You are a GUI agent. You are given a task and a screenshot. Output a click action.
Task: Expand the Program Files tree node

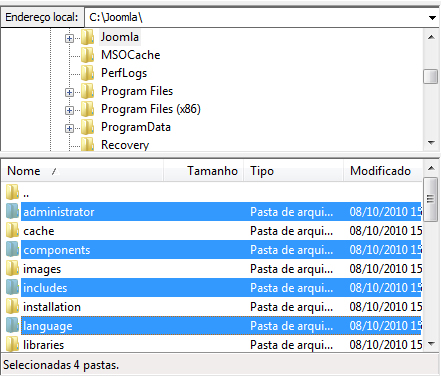69,92
